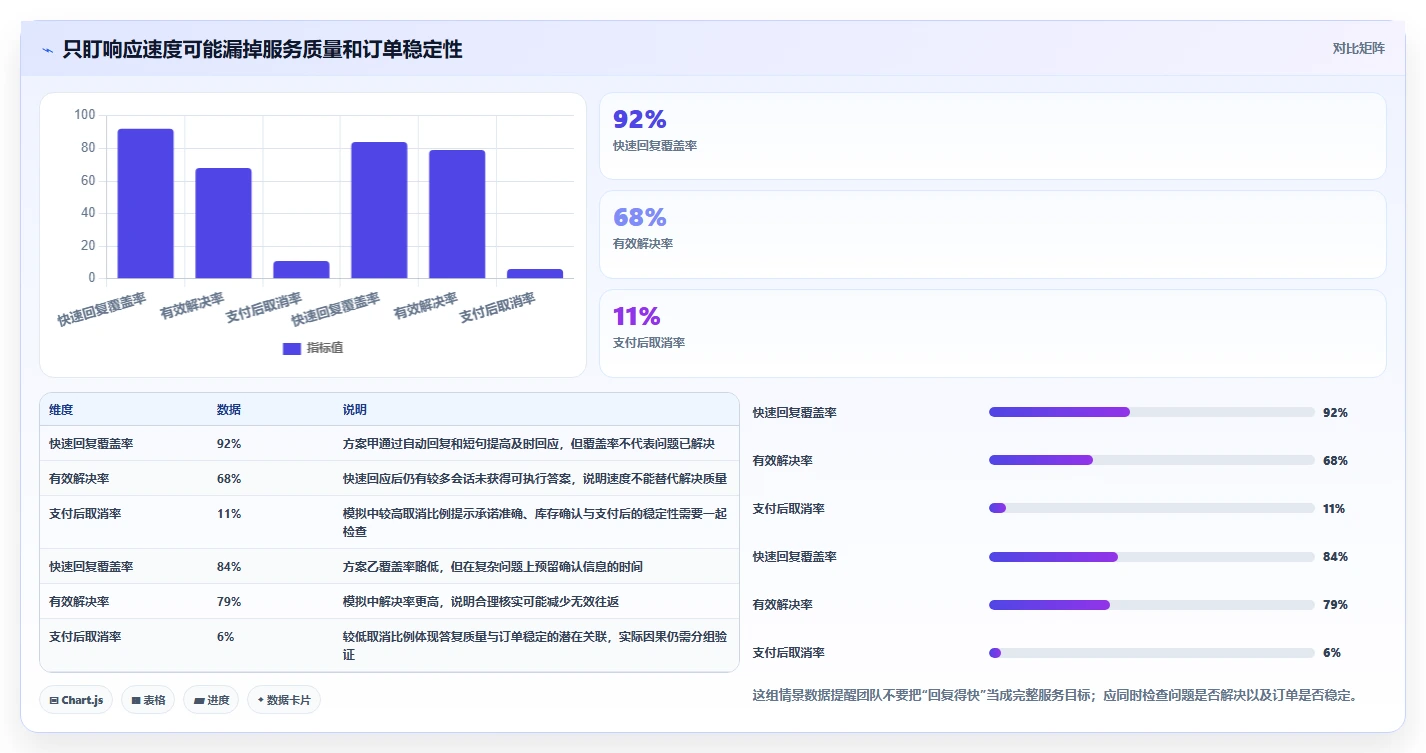Click the lightning icon beside the page title
The height and width of the screenshot is (753, 1426).
click(48, 50)
